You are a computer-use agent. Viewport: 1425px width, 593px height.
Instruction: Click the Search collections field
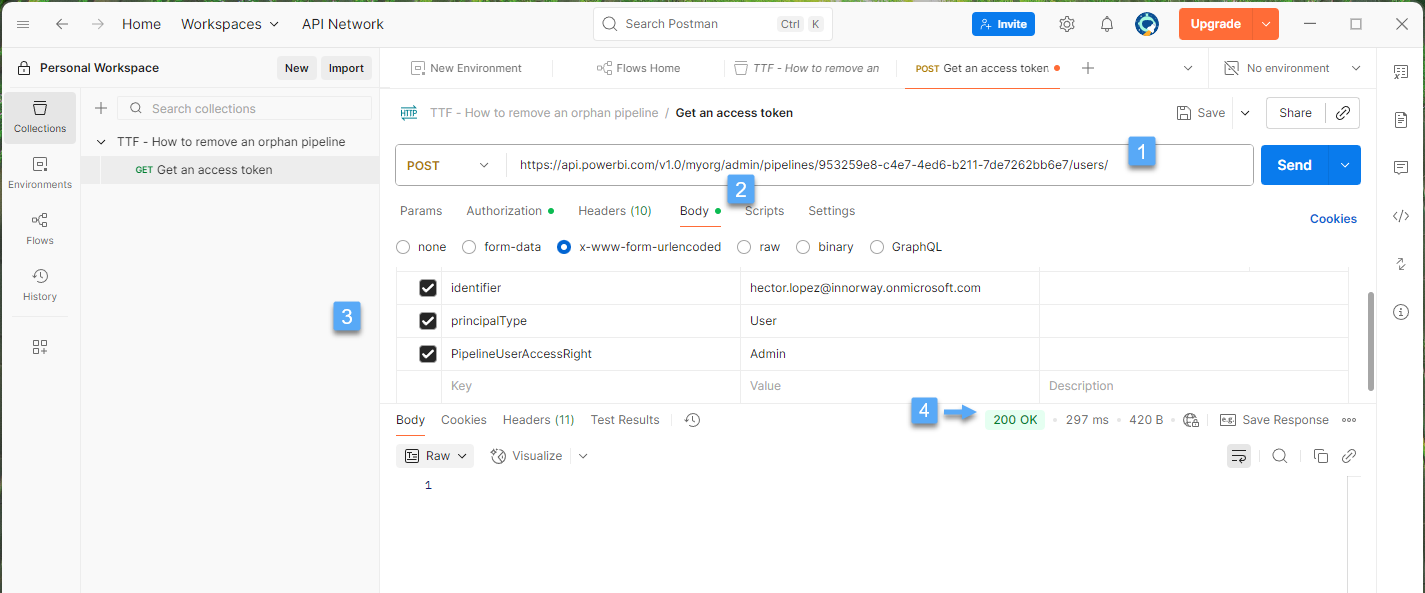[245, 108]
